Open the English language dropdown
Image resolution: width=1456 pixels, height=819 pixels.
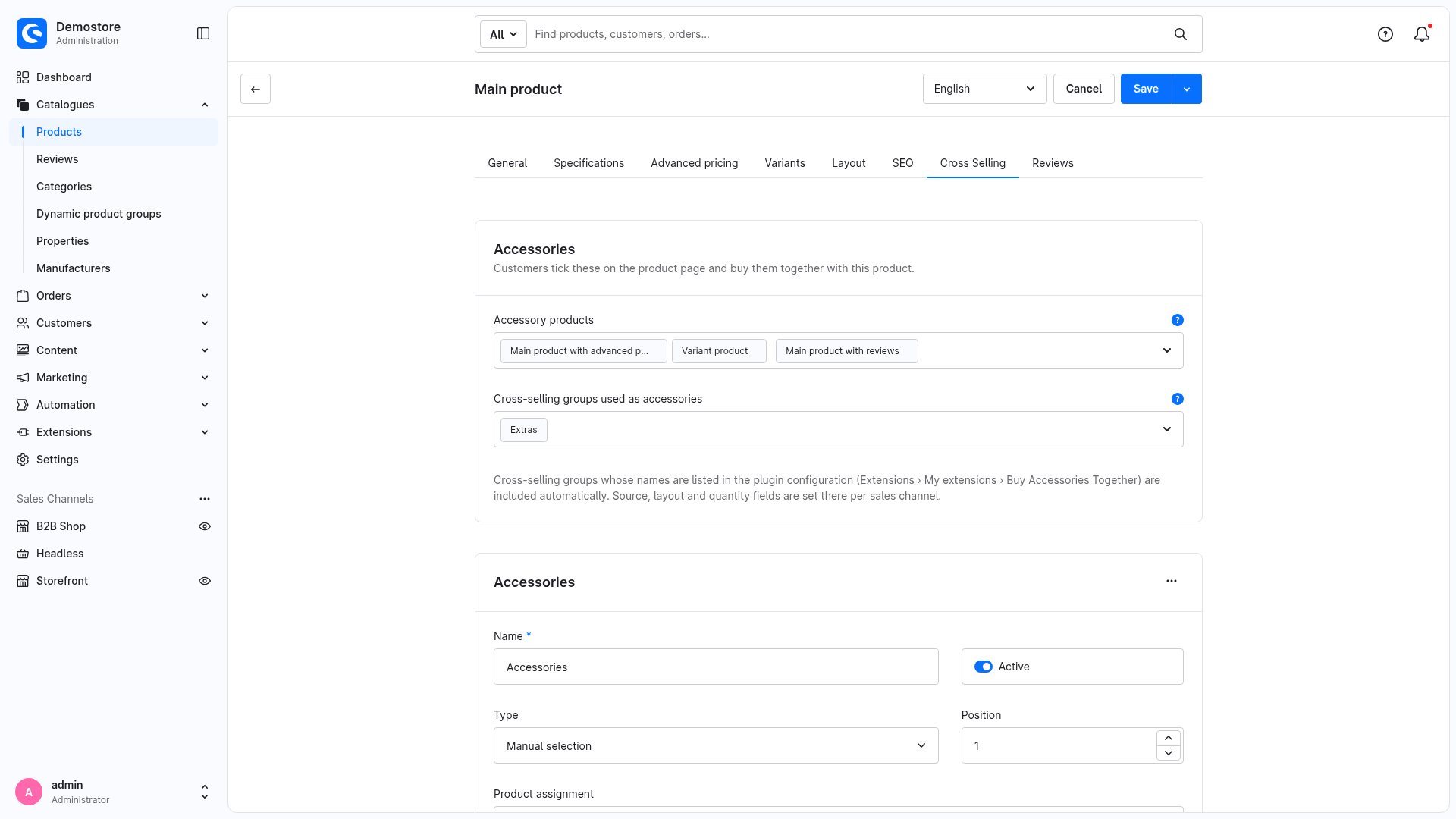pos(984,89)
